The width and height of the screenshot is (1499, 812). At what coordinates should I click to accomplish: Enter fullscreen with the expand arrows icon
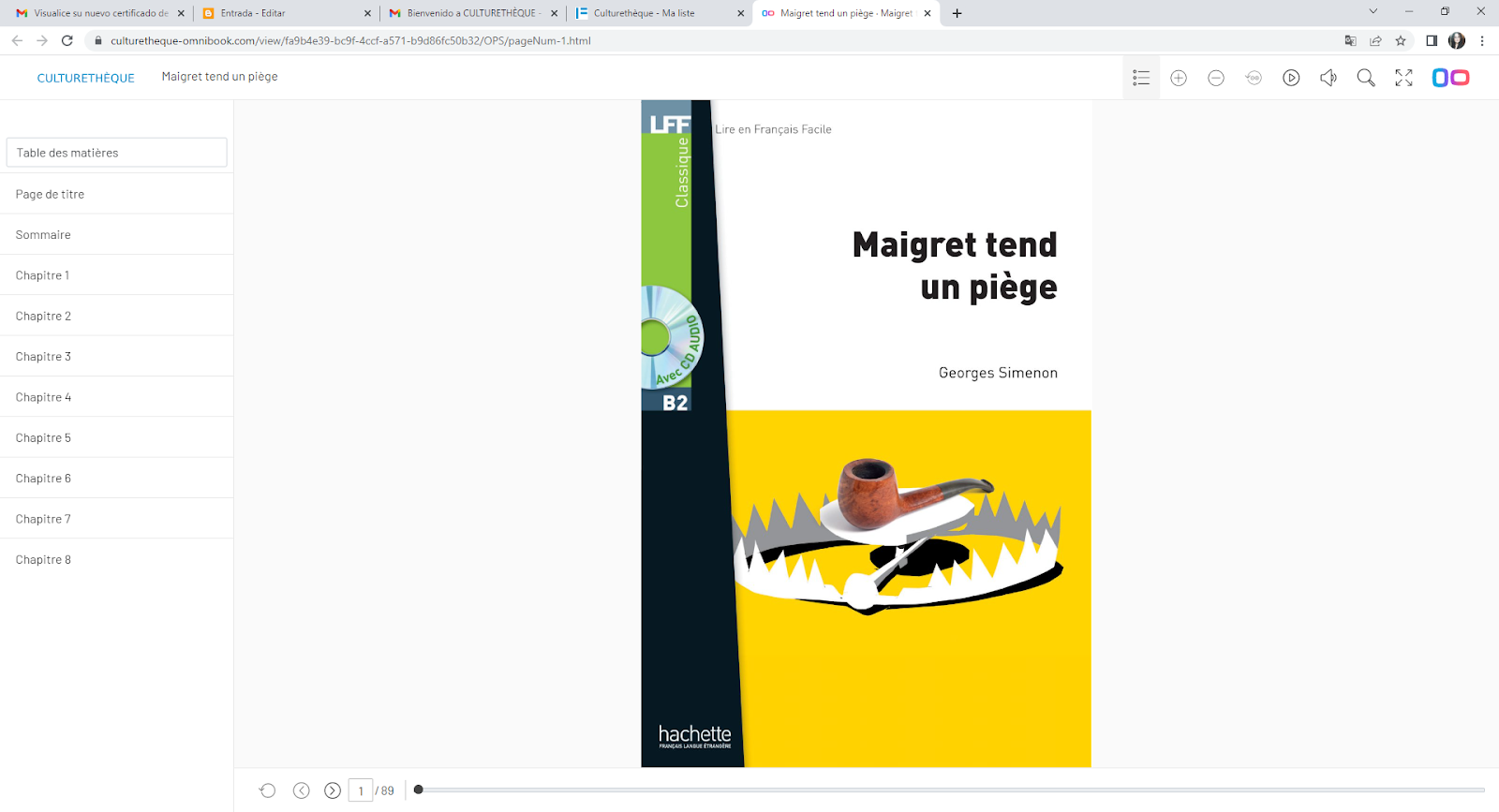[x=1403, y=78]
